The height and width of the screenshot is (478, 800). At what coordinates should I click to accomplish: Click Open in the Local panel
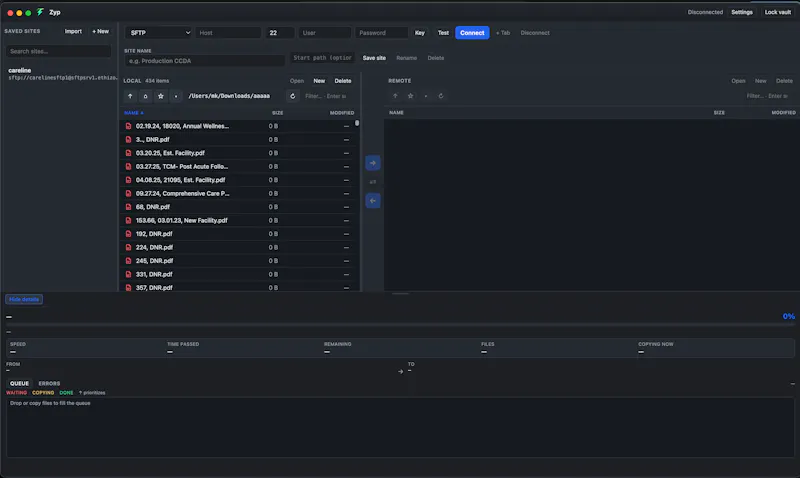pyautogui.click(x=297, y=81)
